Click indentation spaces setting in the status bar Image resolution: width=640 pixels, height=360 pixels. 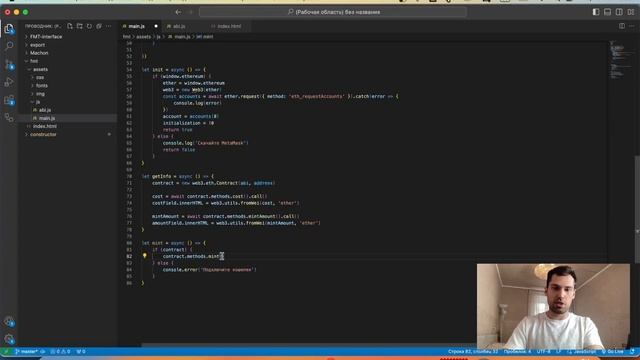tap(517, 351)
